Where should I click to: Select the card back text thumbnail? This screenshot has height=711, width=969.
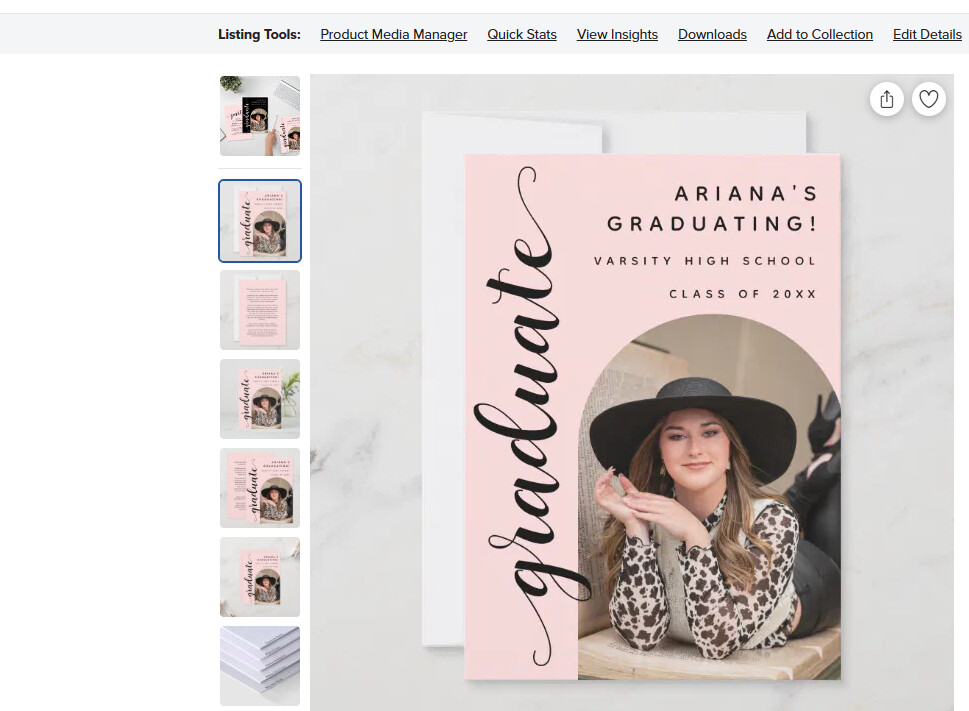point(260,310)
